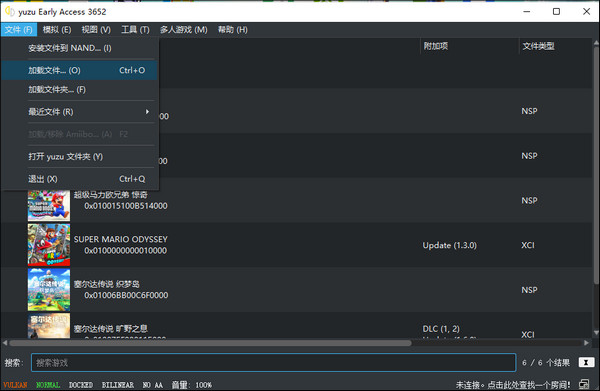Click game ID 0x010015100B514000
This screenshot has width=600, height=391.
click(x=126, y=206)
